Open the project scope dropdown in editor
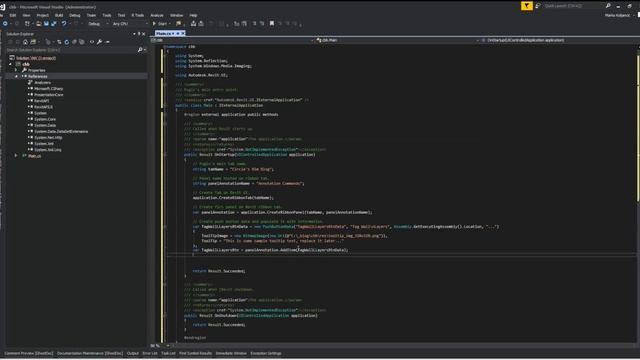The width and height of the screenshot is (640, 360). point(233,40)
